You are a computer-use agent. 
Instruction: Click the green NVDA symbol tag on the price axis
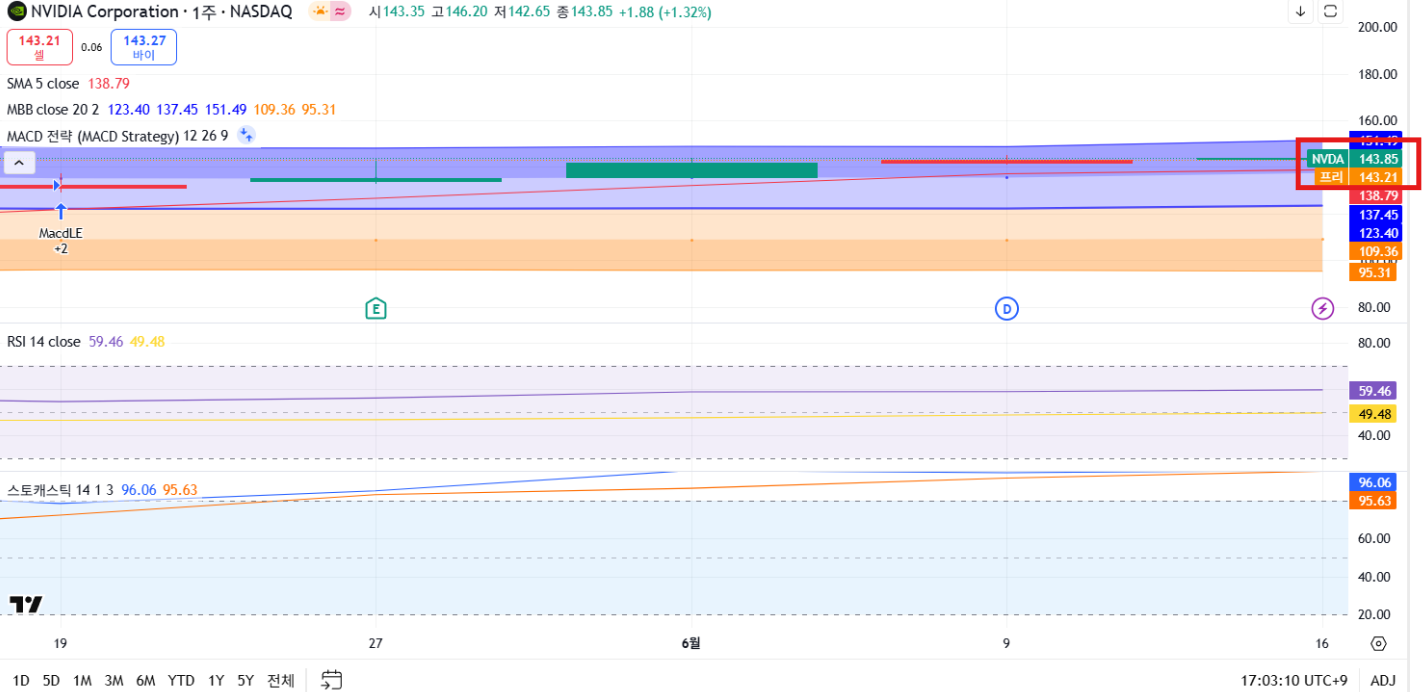click(1328, 159)
